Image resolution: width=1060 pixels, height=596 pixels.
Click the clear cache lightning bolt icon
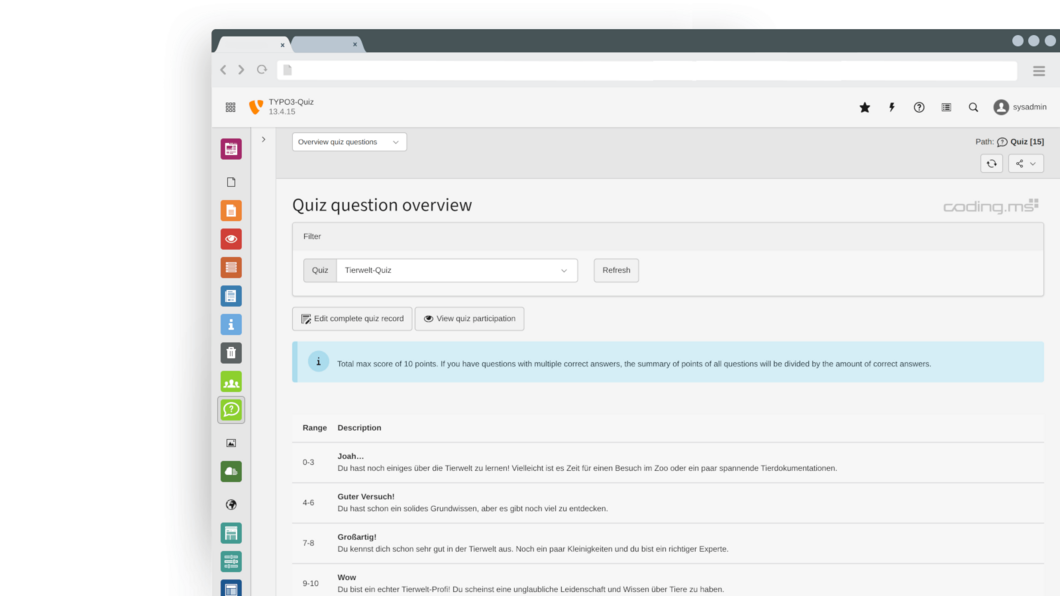click(x=892, y=107)
